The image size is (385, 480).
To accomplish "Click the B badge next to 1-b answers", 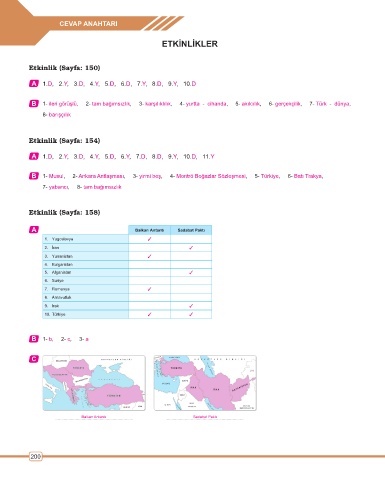I will click(34, 339).
